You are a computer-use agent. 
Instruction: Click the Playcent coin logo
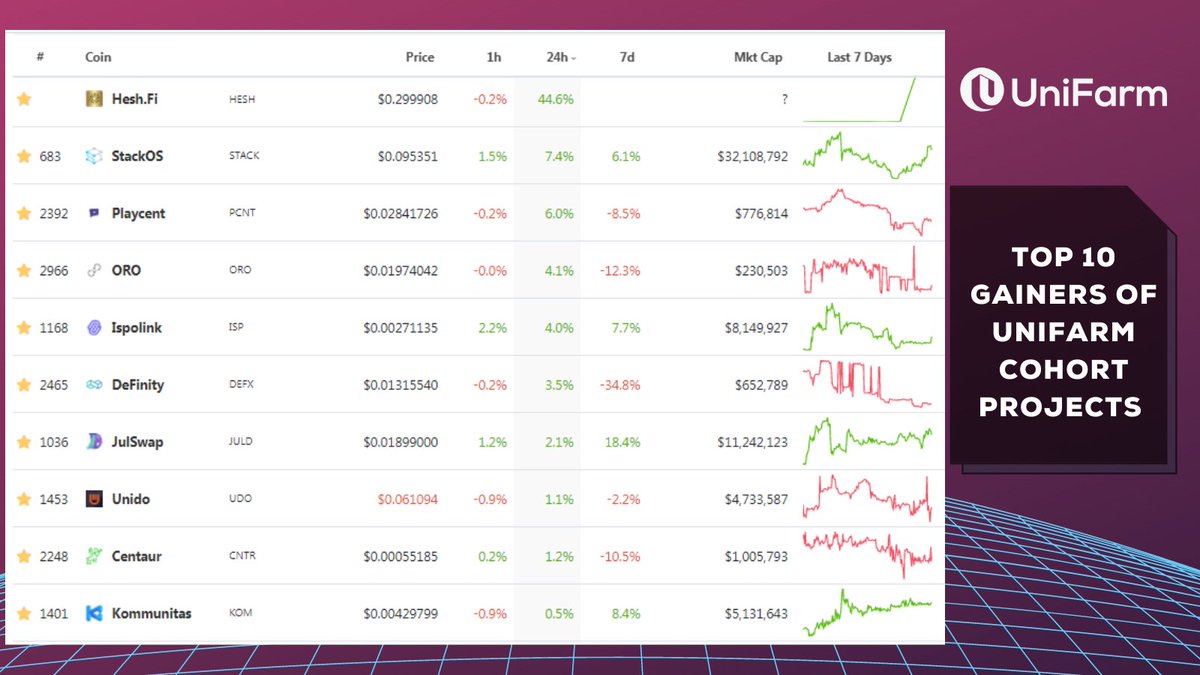(95, 213)
